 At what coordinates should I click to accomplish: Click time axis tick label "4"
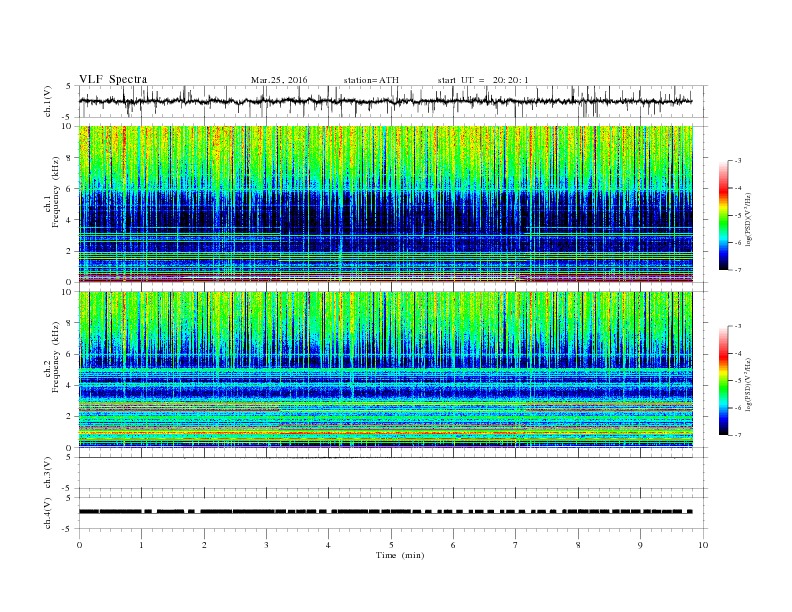(329, 545)
